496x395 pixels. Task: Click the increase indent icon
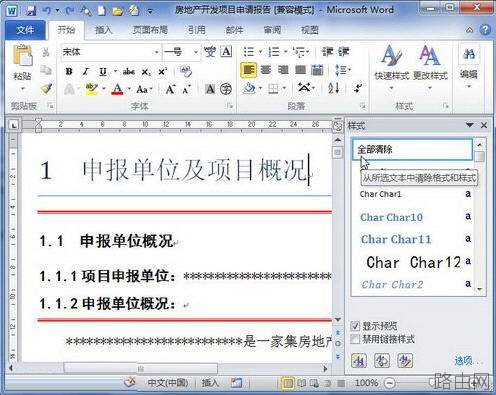click(x=344, y=52)
